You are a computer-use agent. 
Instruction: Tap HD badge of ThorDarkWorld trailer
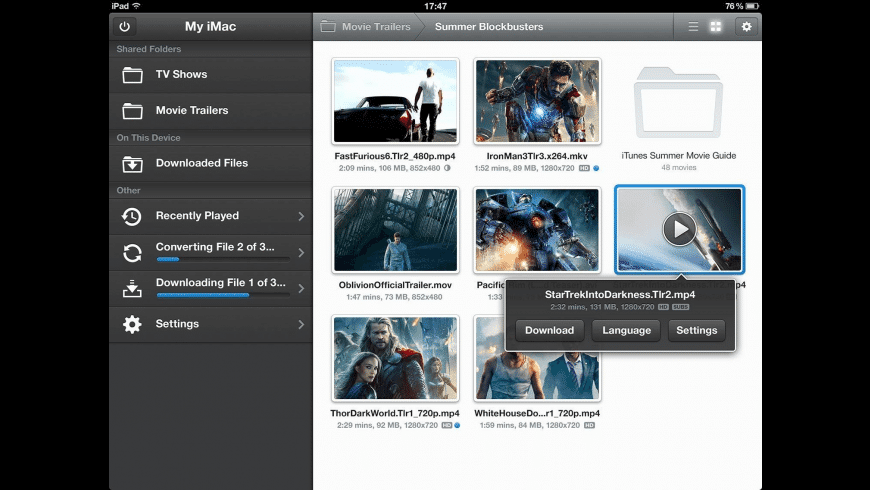pos(447,426)
